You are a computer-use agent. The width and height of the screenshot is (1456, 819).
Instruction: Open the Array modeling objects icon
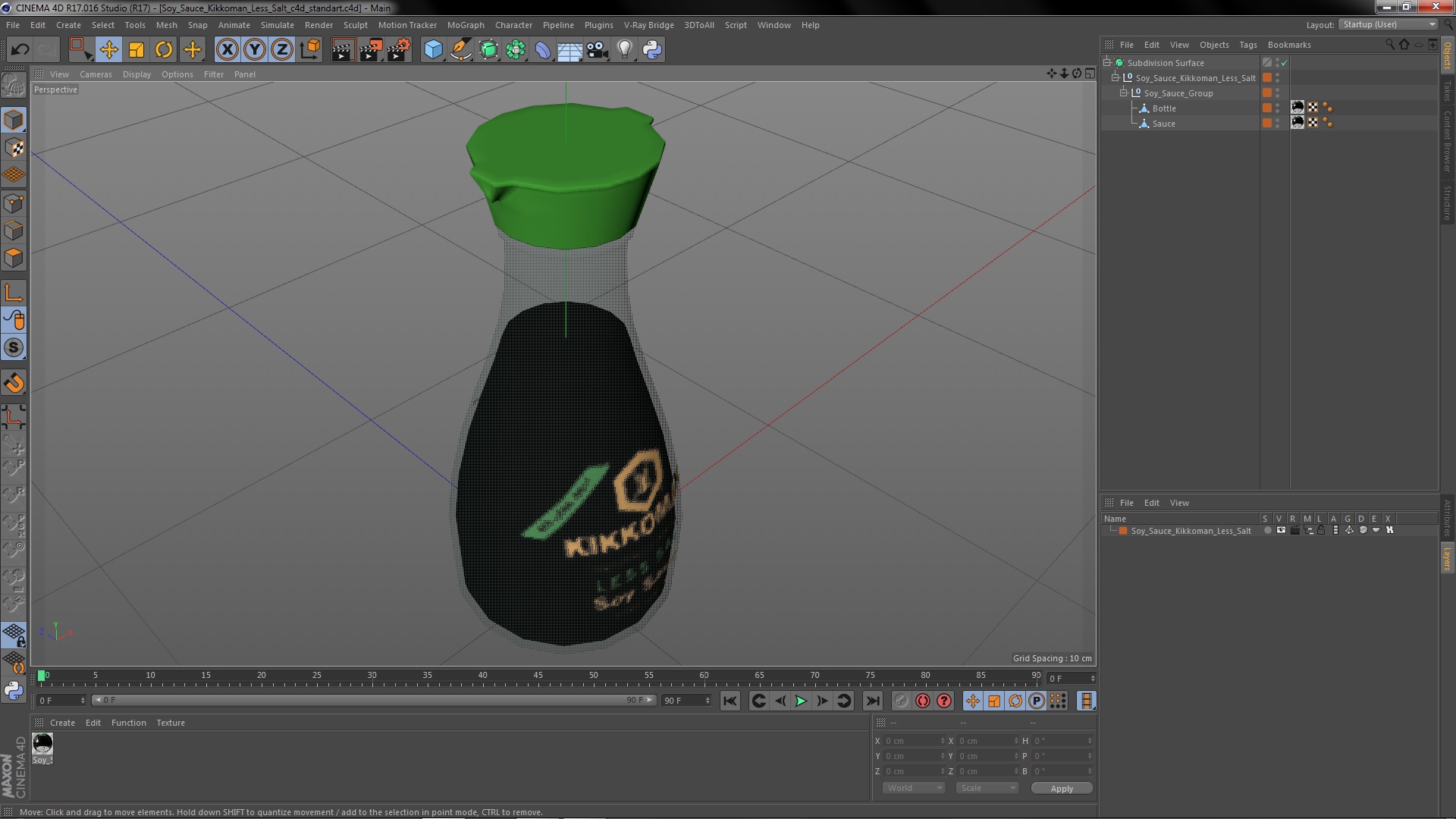coord(516,50)
